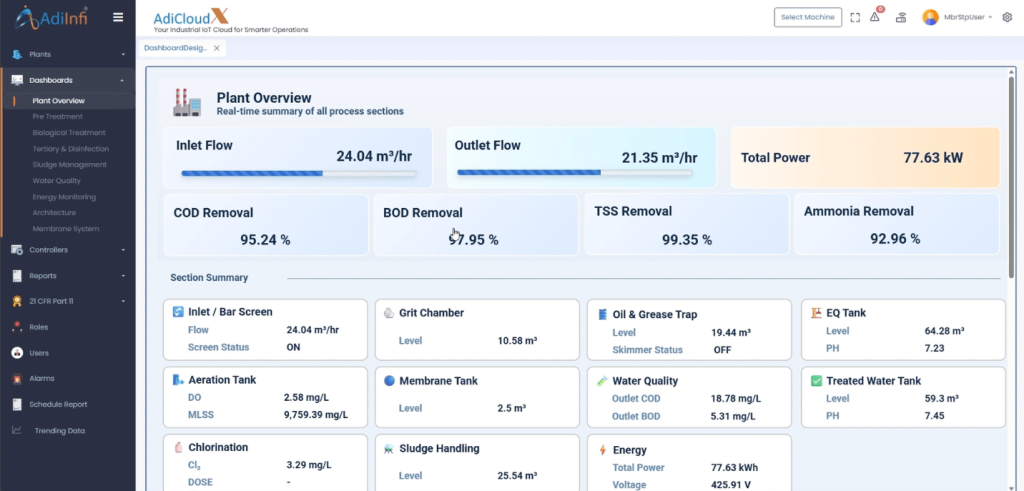Click the Chlorination card icon

click(178, 447)
